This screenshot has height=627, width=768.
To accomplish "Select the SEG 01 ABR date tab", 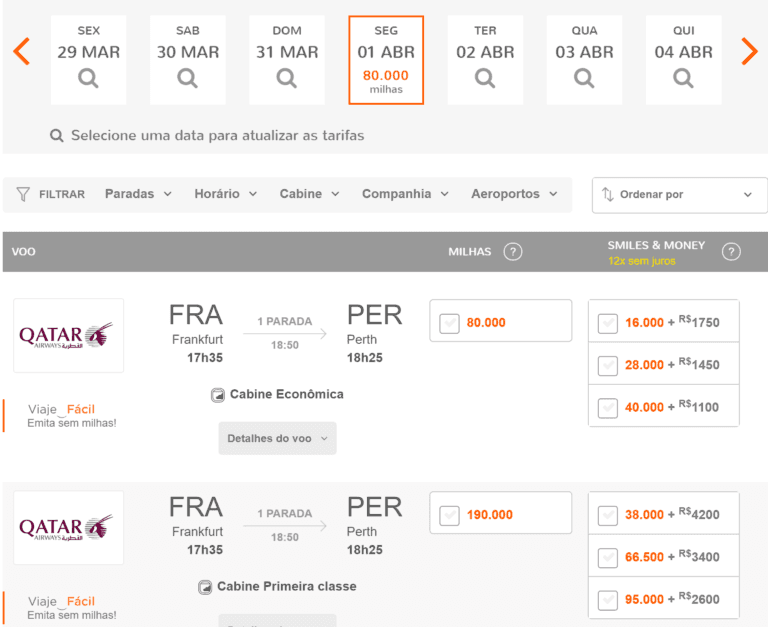I will [386, 60].
